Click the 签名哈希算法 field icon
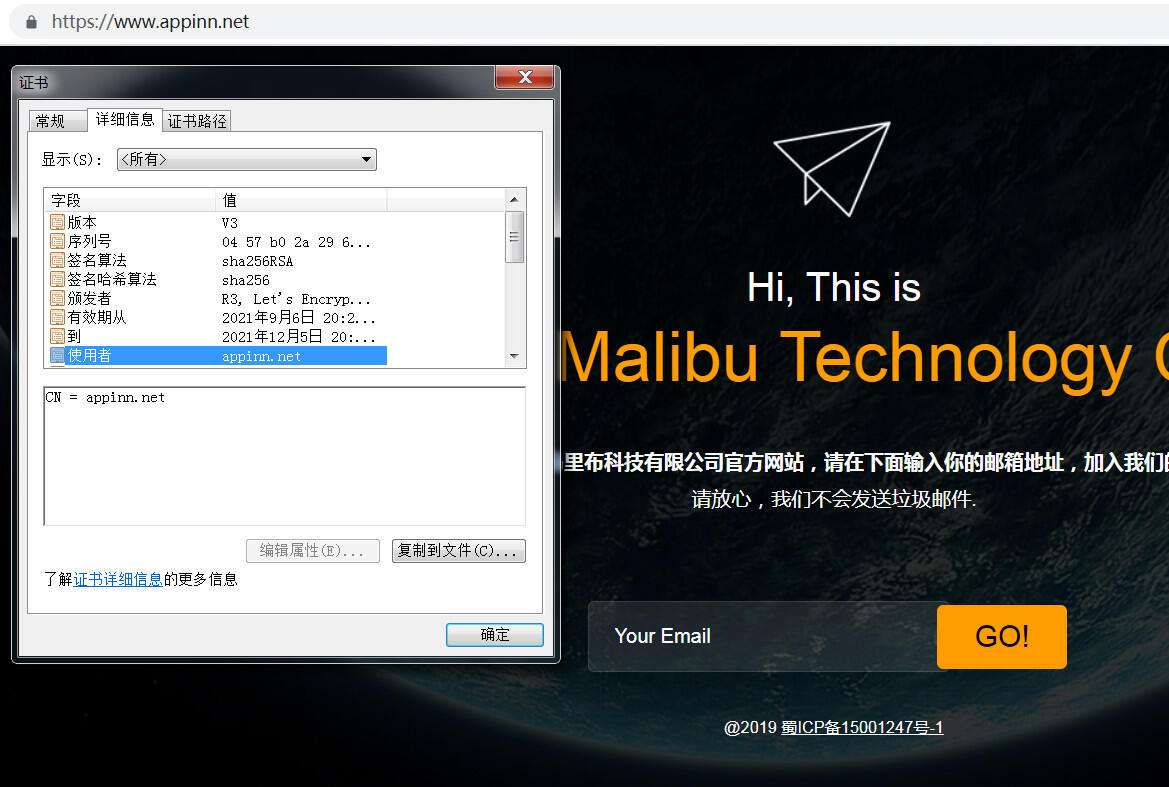This screenshot has height=787, width=1169. click(57, 279)
